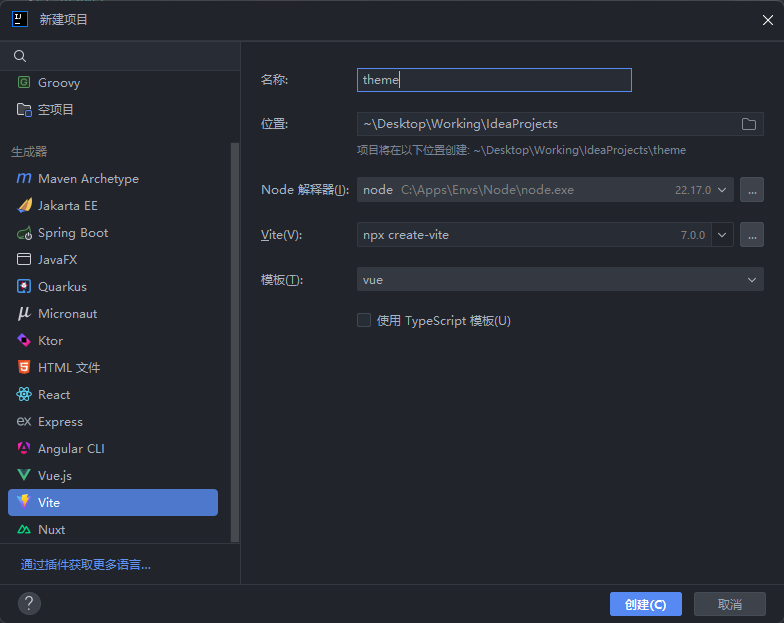
Task: Click the Nuxt mountain icon
Action: click(24, 530)
